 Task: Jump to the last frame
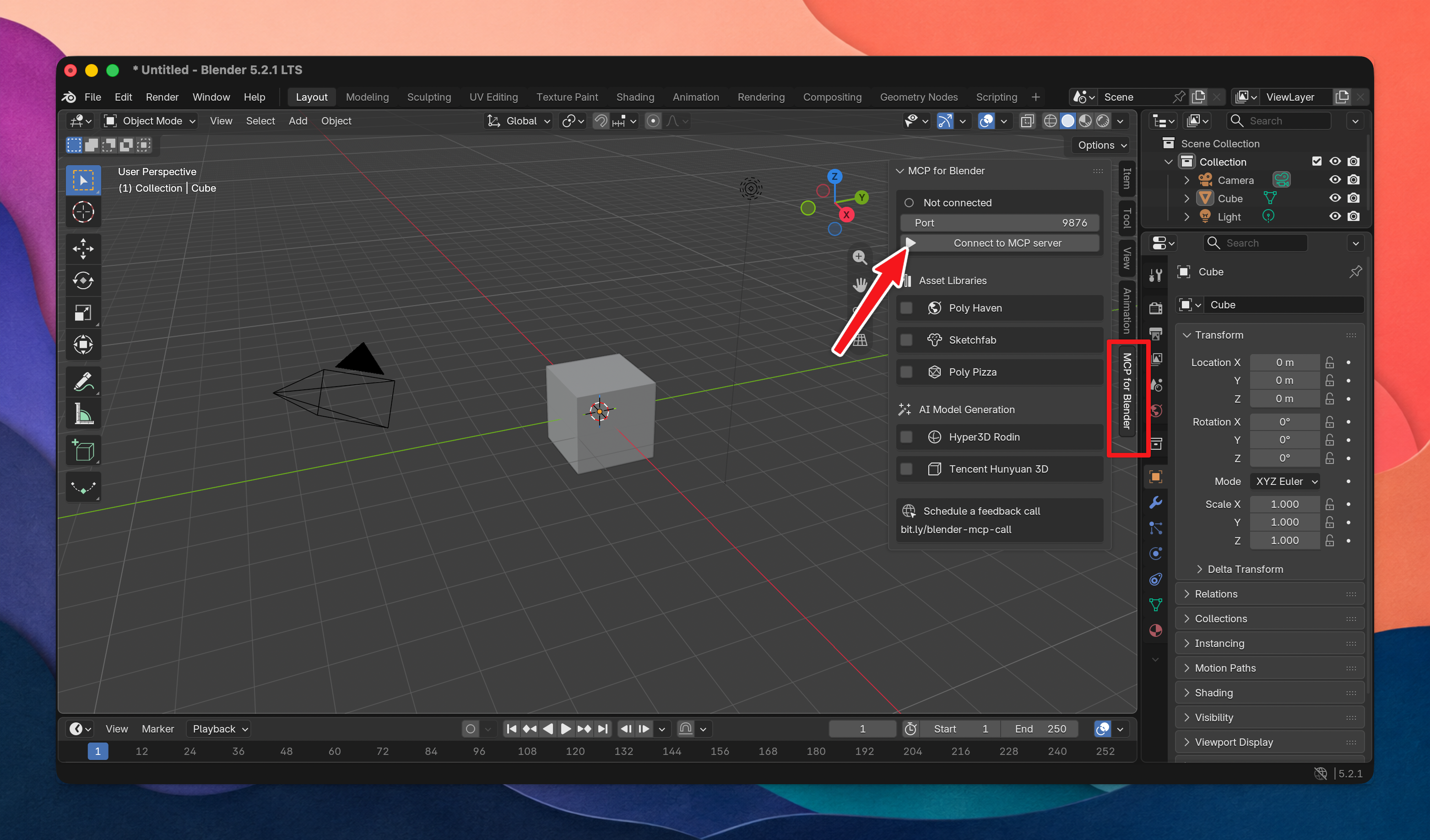coord(603,729)
